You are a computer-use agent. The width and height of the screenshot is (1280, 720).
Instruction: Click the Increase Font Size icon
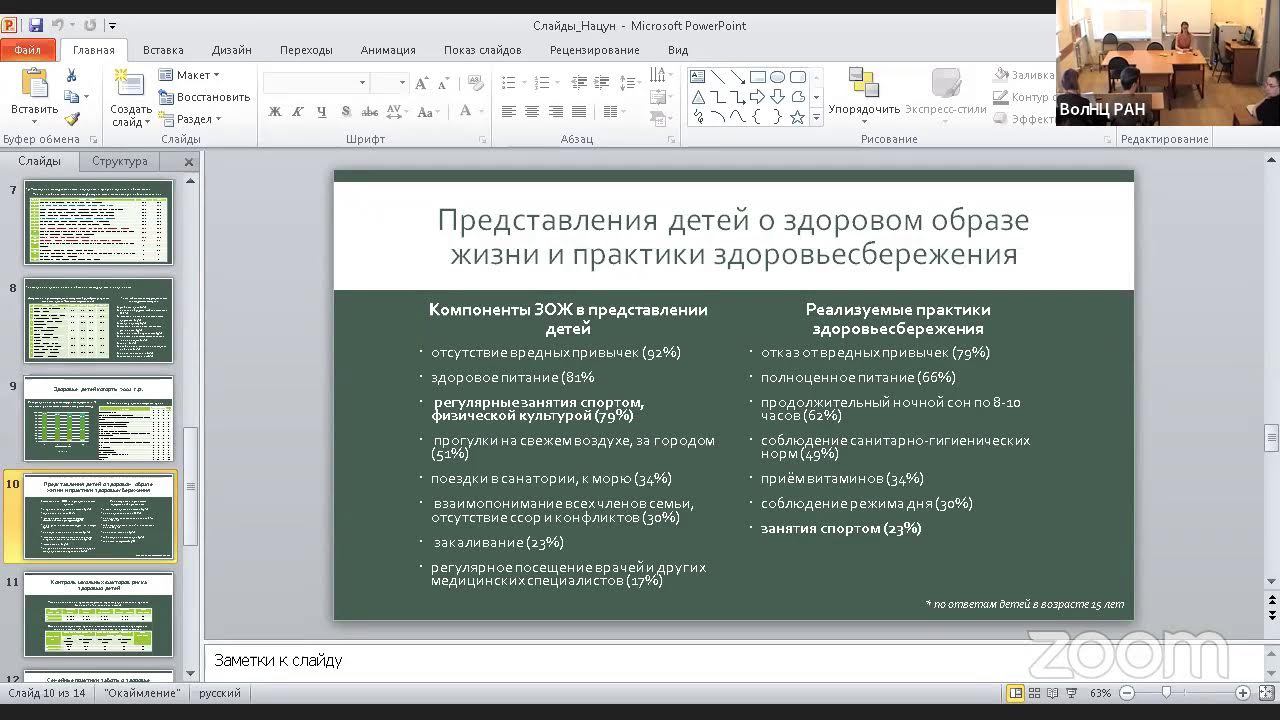click(x=422, y=83)
